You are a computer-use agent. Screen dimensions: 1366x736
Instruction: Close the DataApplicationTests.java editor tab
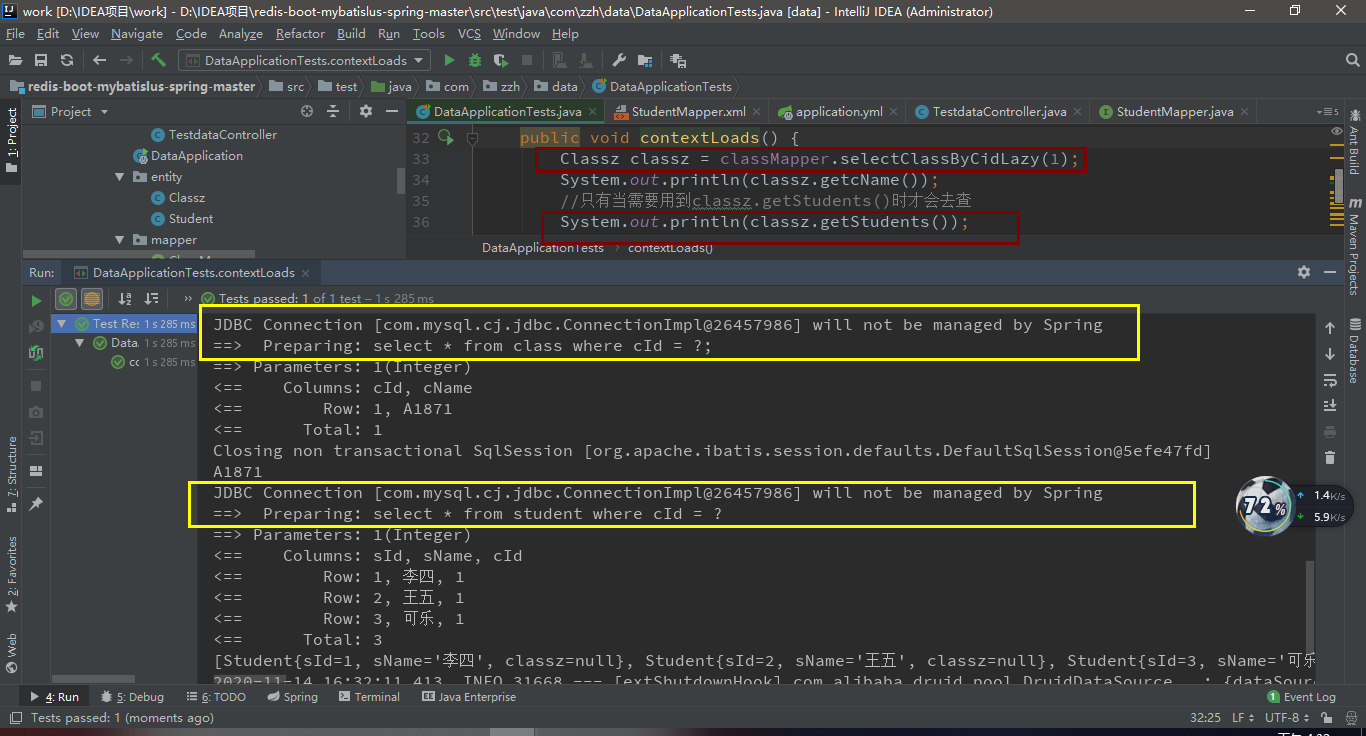(593, 112)
